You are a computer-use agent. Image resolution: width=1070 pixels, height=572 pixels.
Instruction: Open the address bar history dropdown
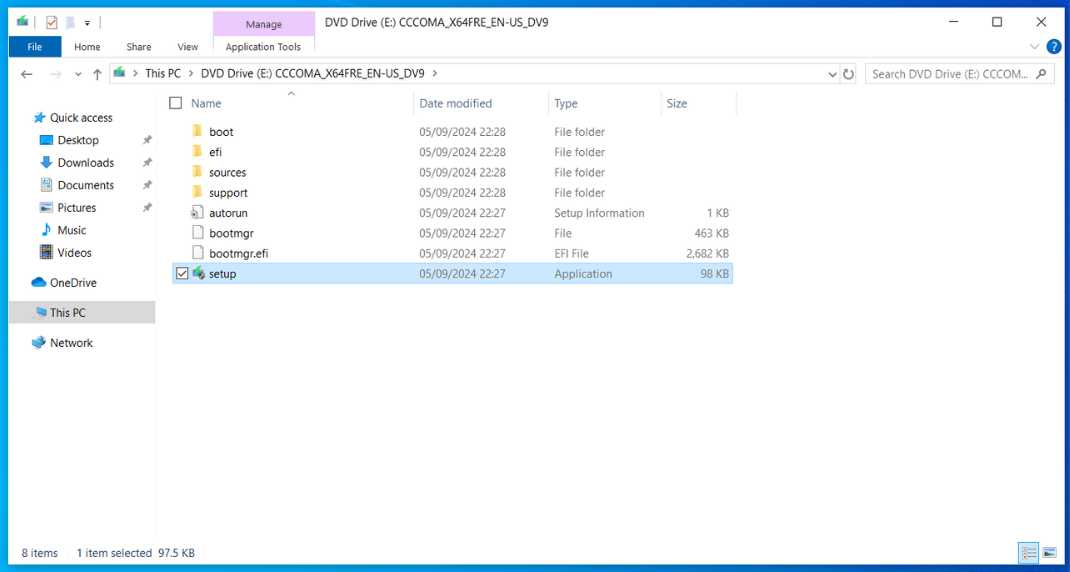832,74
